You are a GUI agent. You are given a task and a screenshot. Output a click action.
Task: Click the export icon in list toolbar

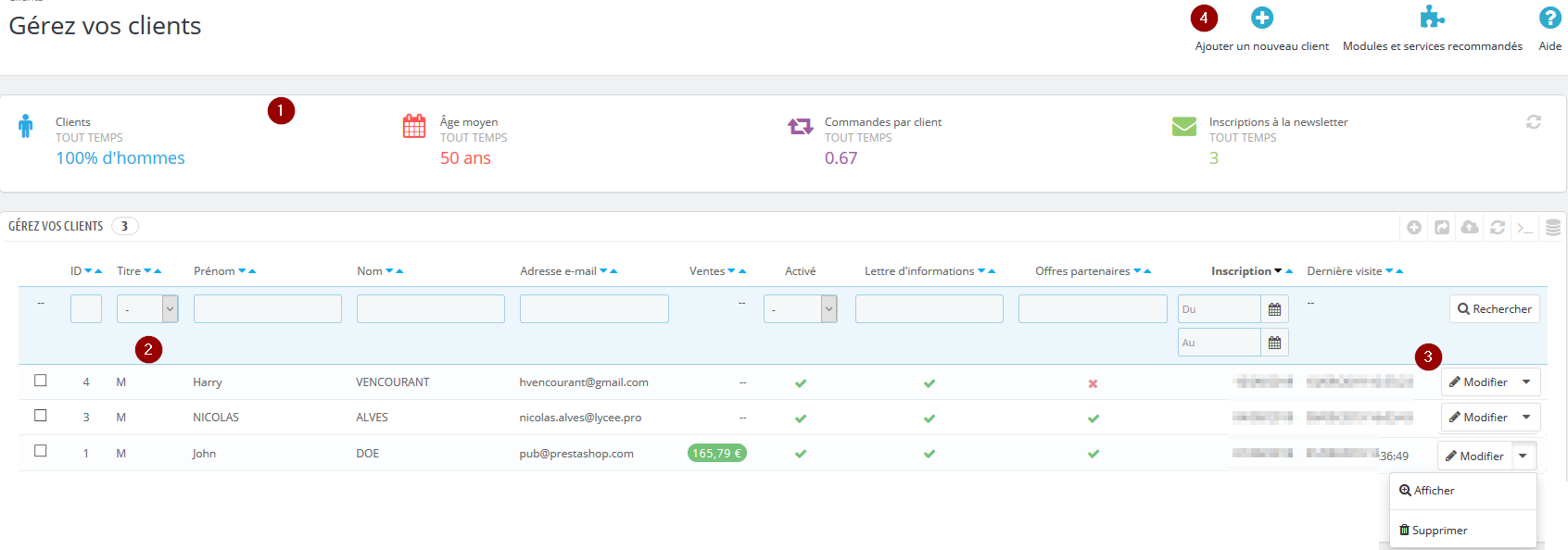[1442, 227]
